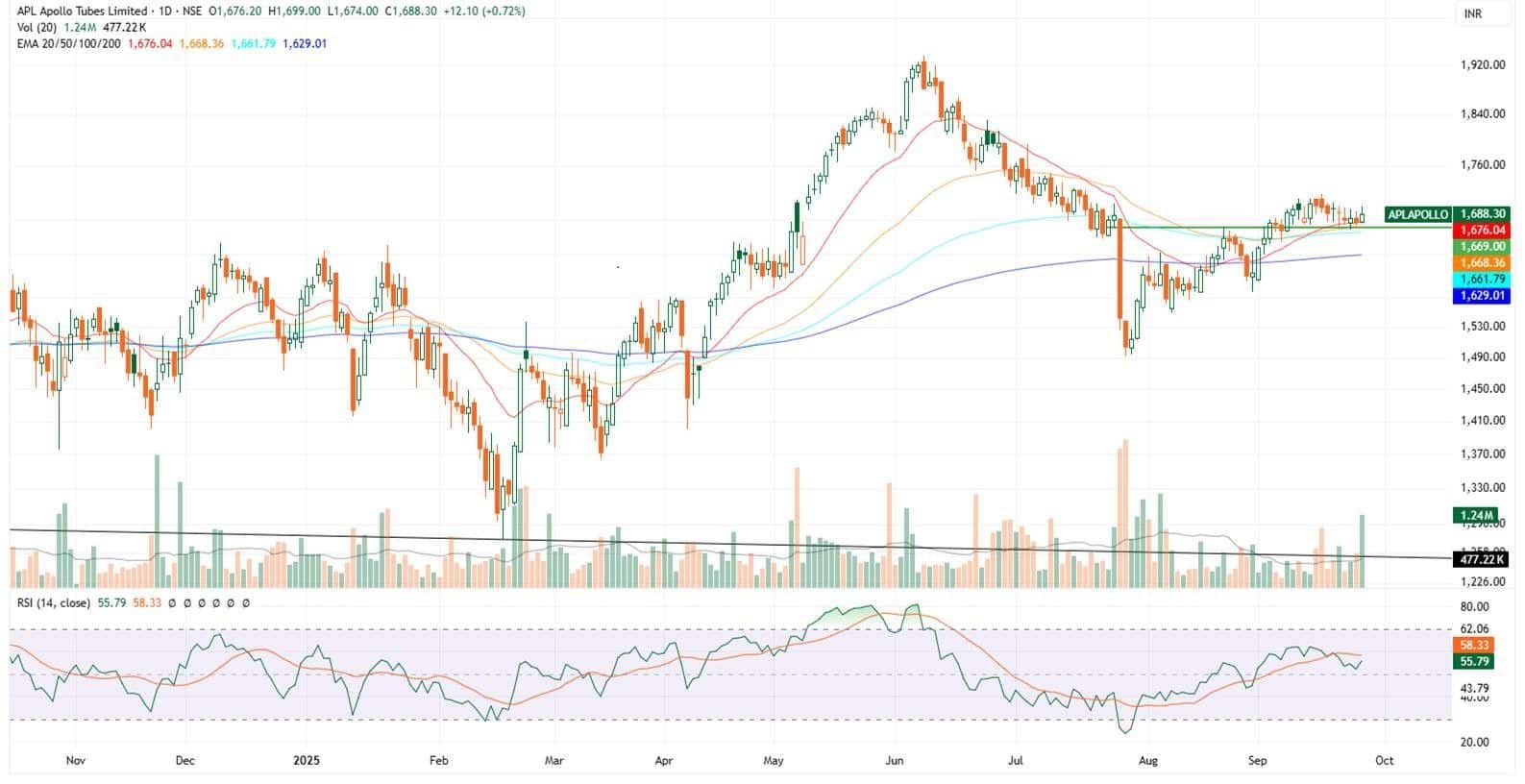Click the high price H1,699.00 in header

tap(294, 12)
